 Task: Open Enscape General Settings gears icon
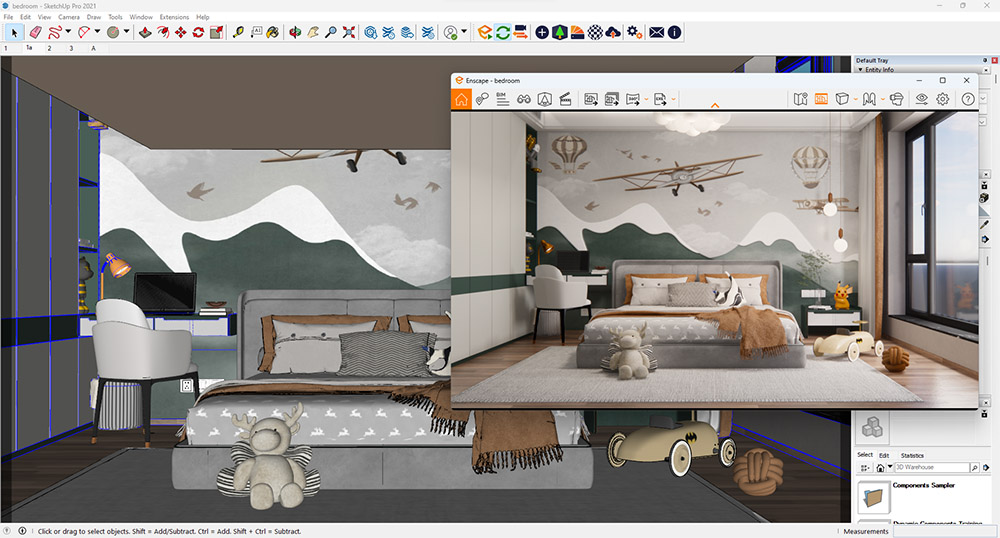(635, 32)
